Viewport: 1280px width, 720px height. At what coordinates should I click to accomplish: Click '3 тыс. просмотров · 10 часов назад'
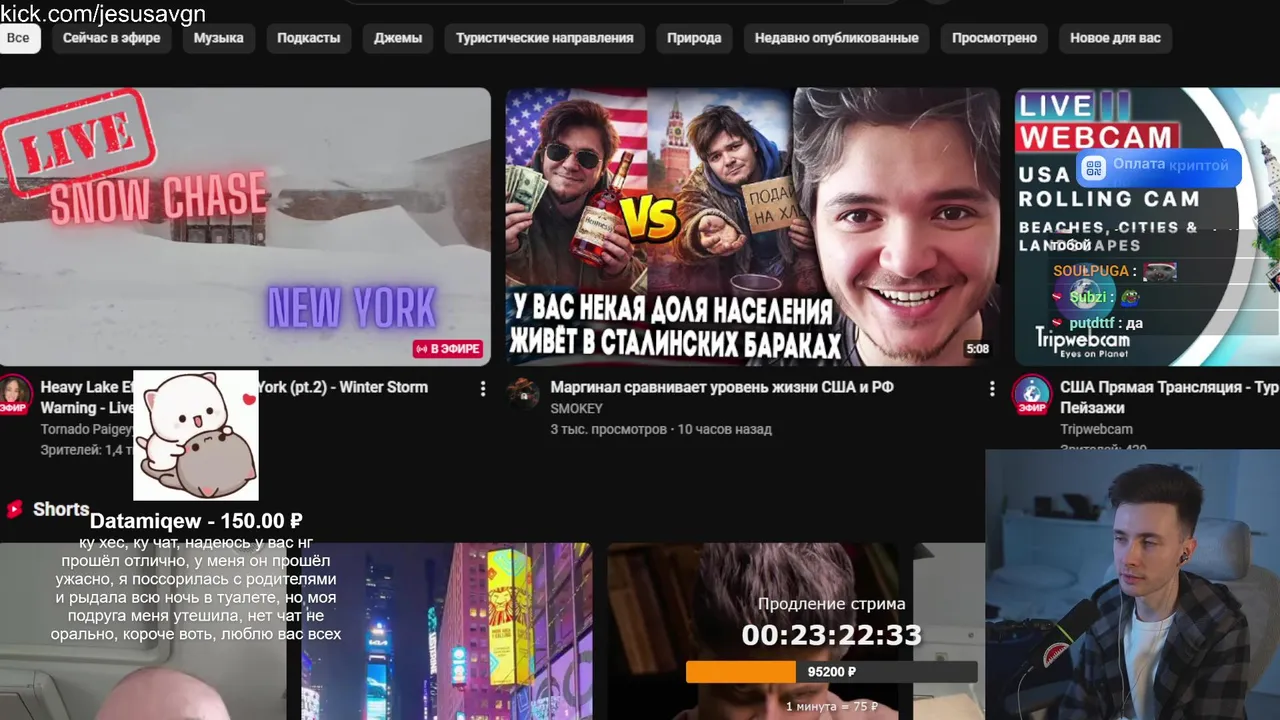coord(661,429)
